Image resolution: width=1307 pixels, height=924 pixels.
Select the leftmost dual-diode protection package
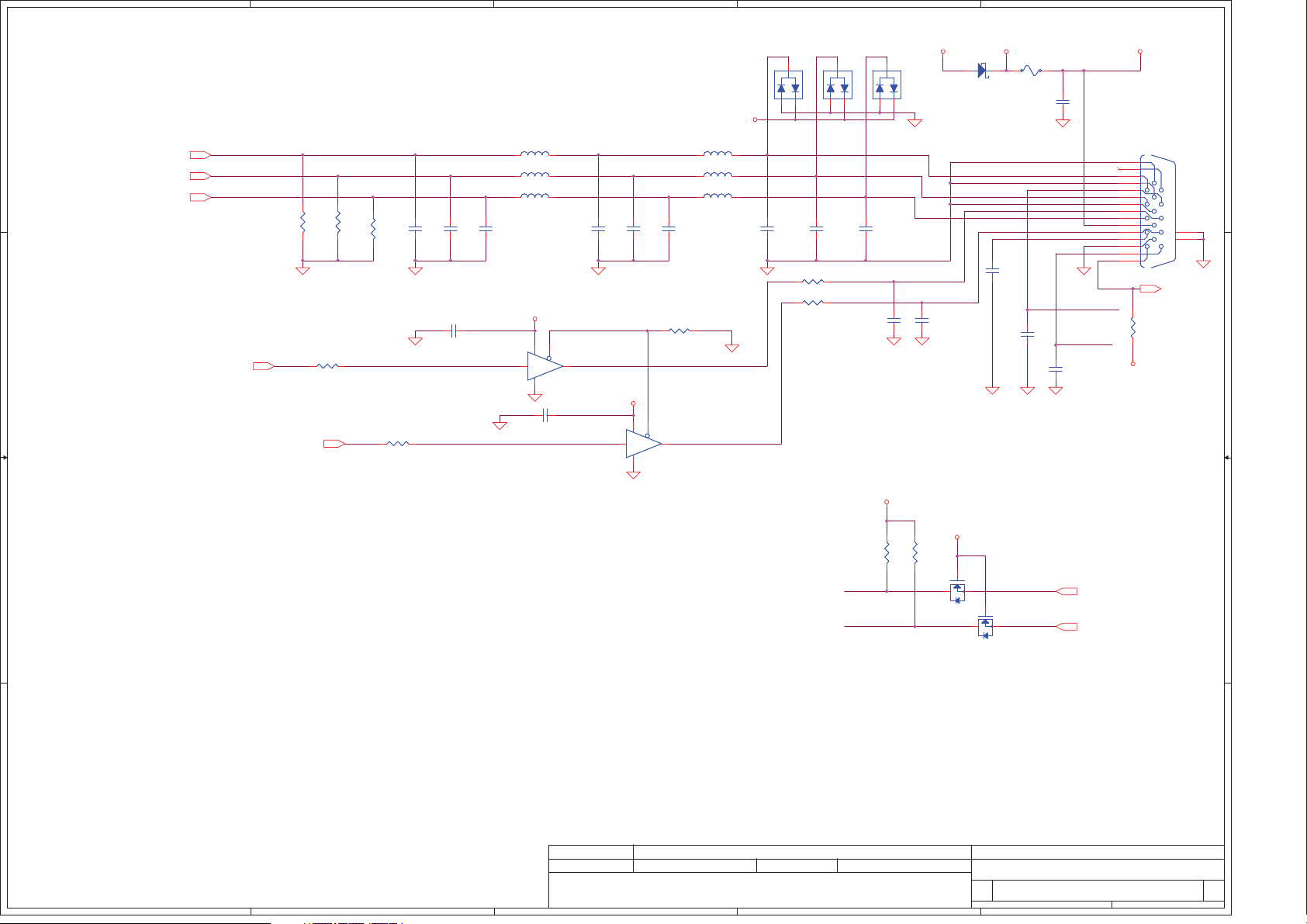(x=788, y=85)
